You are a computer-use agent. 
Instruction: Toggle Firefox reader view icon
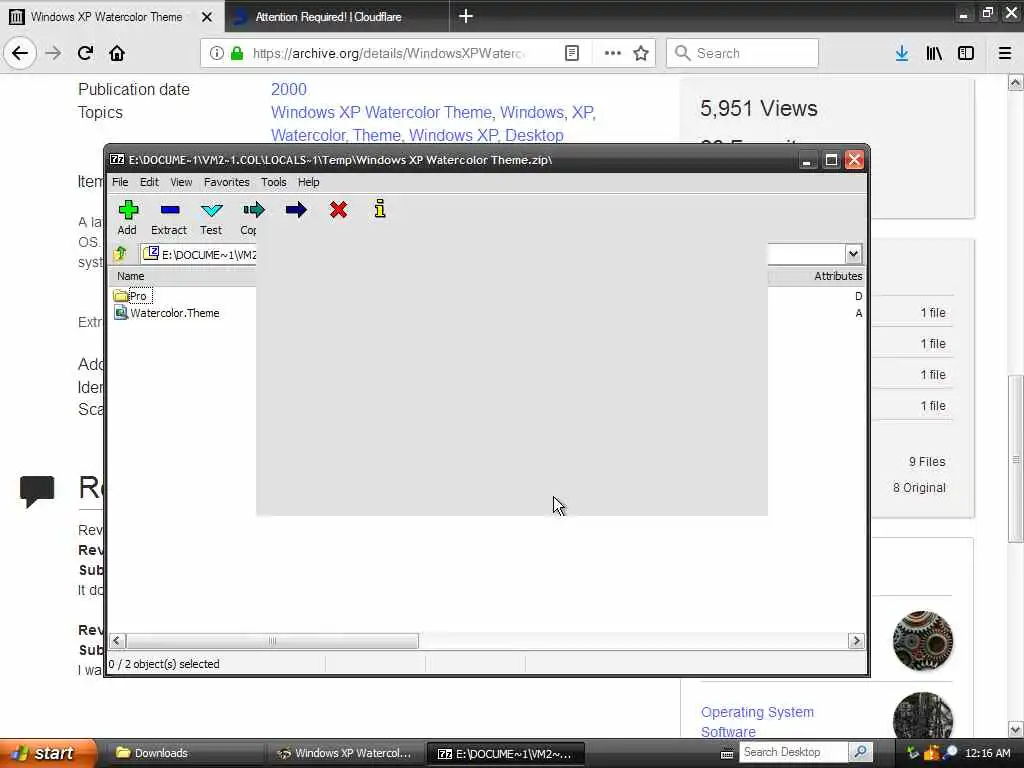[571, 53]
